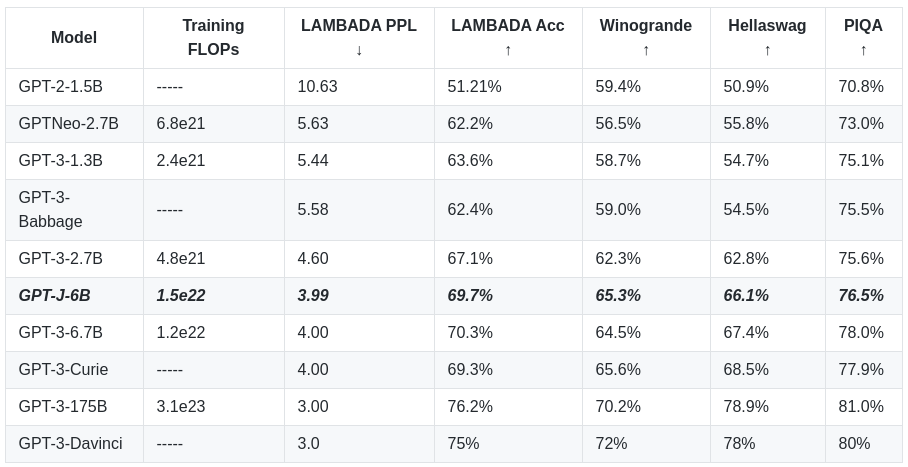Screen dimensions: 908x467
Task: Click the 69.7% LAMBADA Acc cell
Action: coord(470,296)
